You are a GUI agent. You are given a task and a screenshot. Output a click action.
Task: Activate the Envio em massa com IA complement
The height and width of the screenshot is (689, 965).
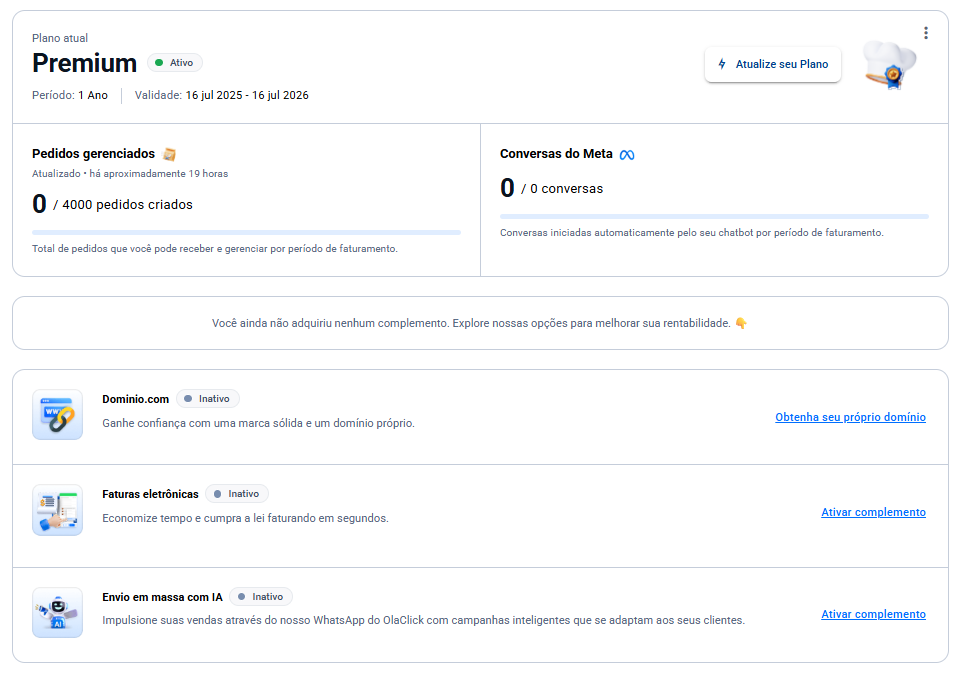(x=873, y=615)
